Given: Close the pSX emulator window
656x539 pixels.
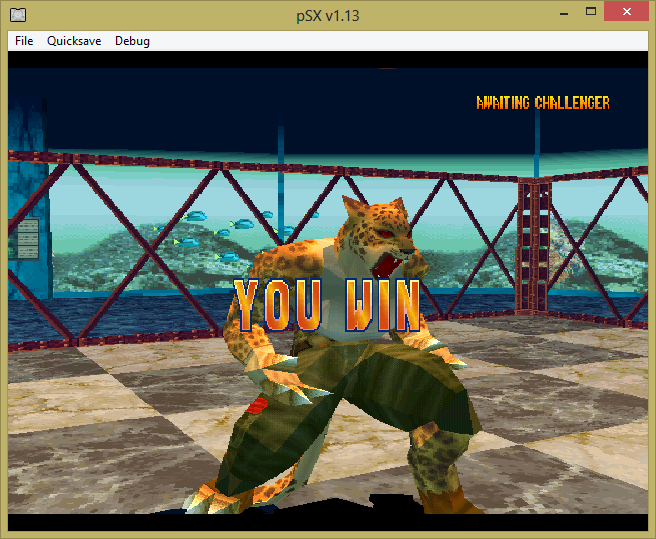Looking at the screenshot, I should (x=626, y=12).
